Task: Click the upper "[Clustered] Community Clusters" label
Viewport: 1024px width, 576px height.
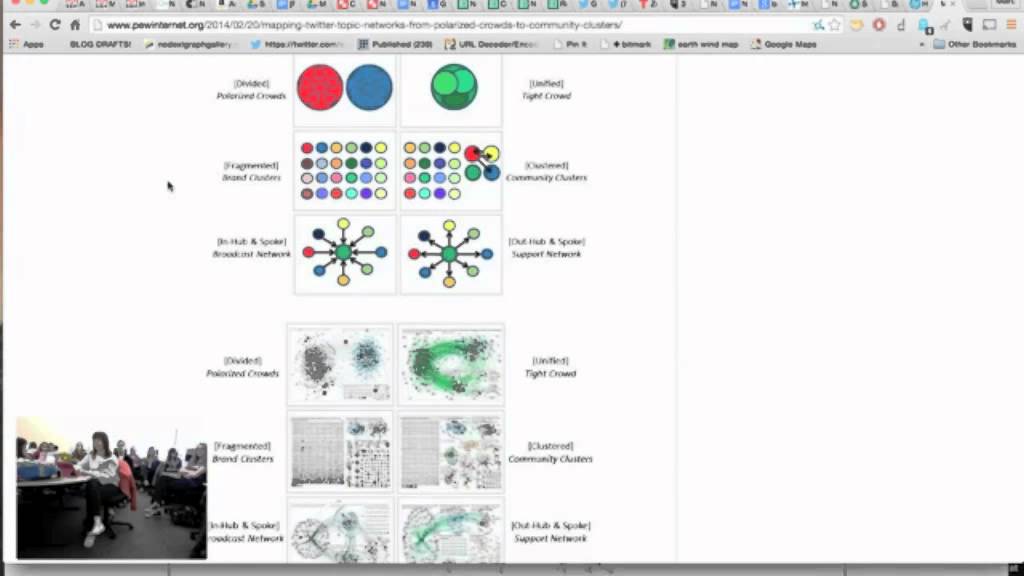Action: tap(547, 172)
